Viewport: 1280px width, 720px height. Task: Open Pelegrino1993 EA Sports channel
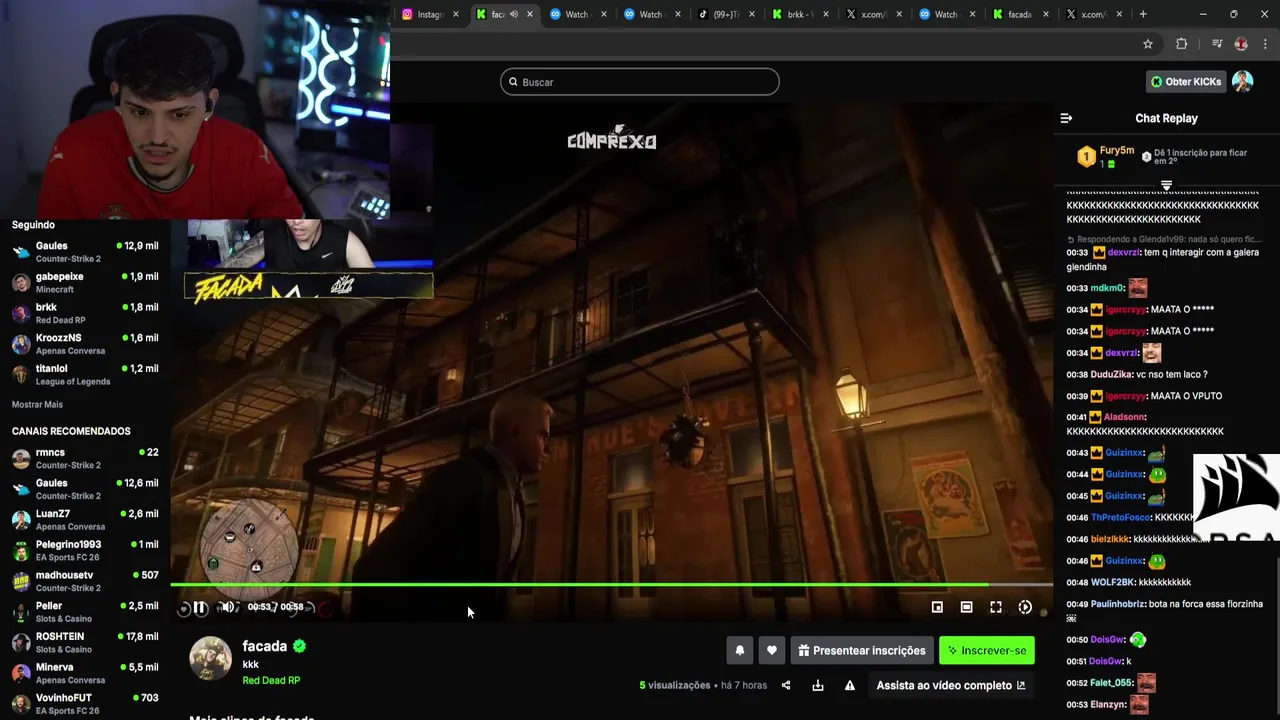pos(84,550)
